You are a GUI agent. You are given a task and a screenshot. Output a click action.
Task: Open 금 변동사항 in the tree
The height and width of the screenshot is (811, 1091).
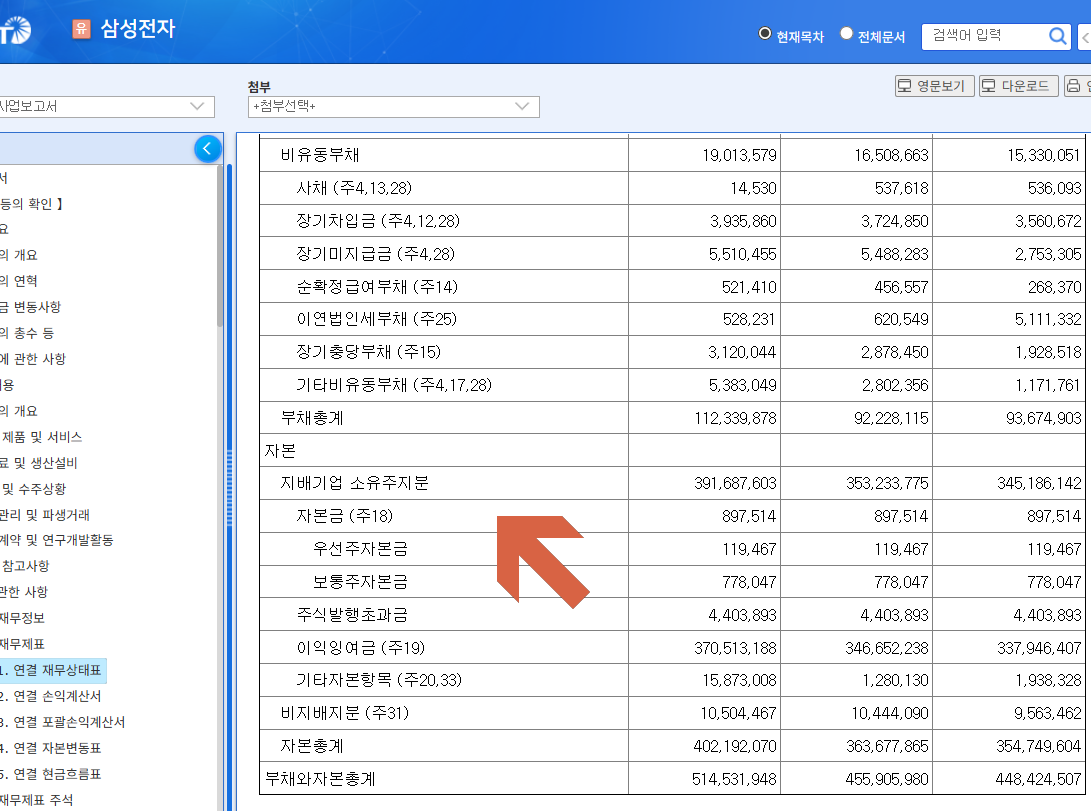point(31,307)
